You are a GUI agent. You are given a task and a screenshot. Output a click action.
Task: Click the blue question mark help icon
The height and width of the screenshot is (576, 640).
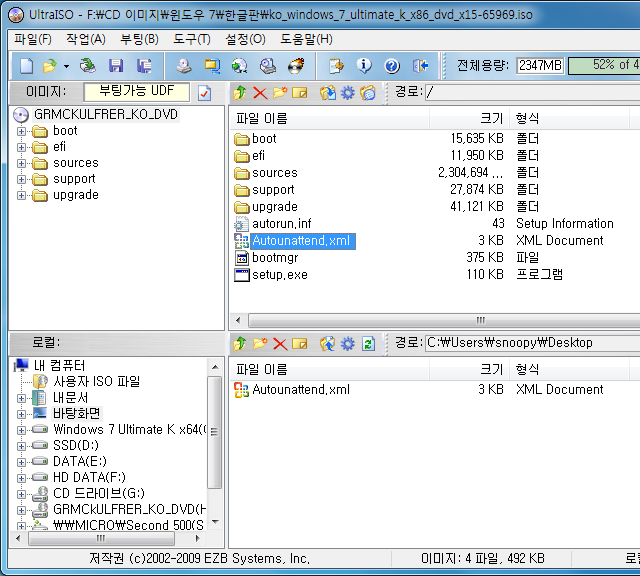click(x=392, y=65)
